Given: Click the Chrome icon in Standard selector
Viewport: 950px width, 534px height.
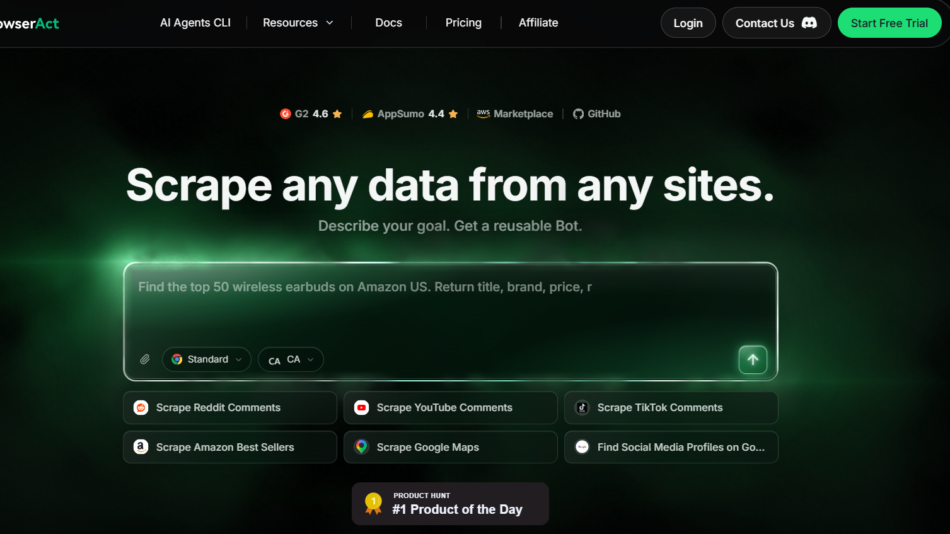Looking at the screenshot, I should [177, 359].
